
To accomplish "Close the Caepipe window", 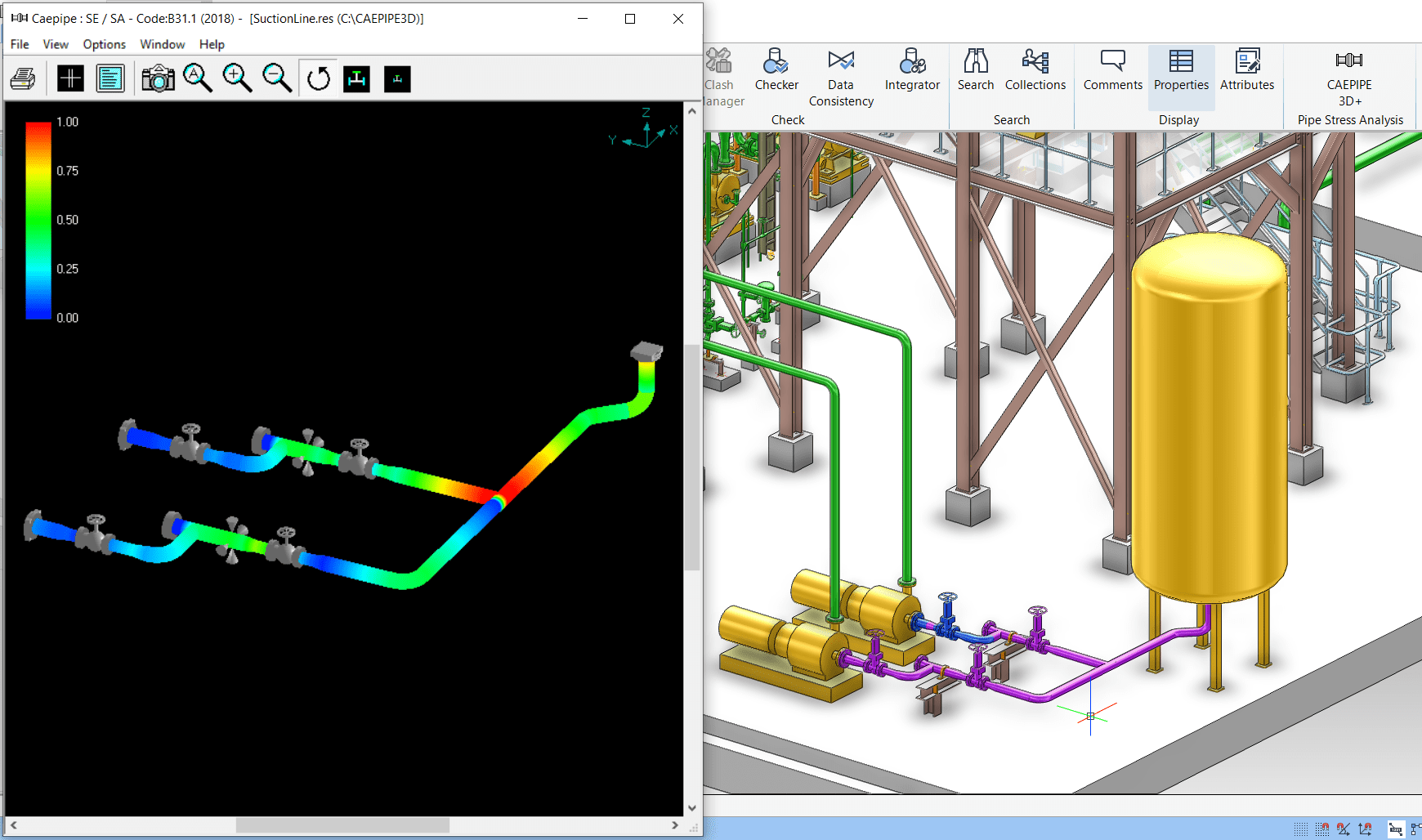I will [678, 19].
